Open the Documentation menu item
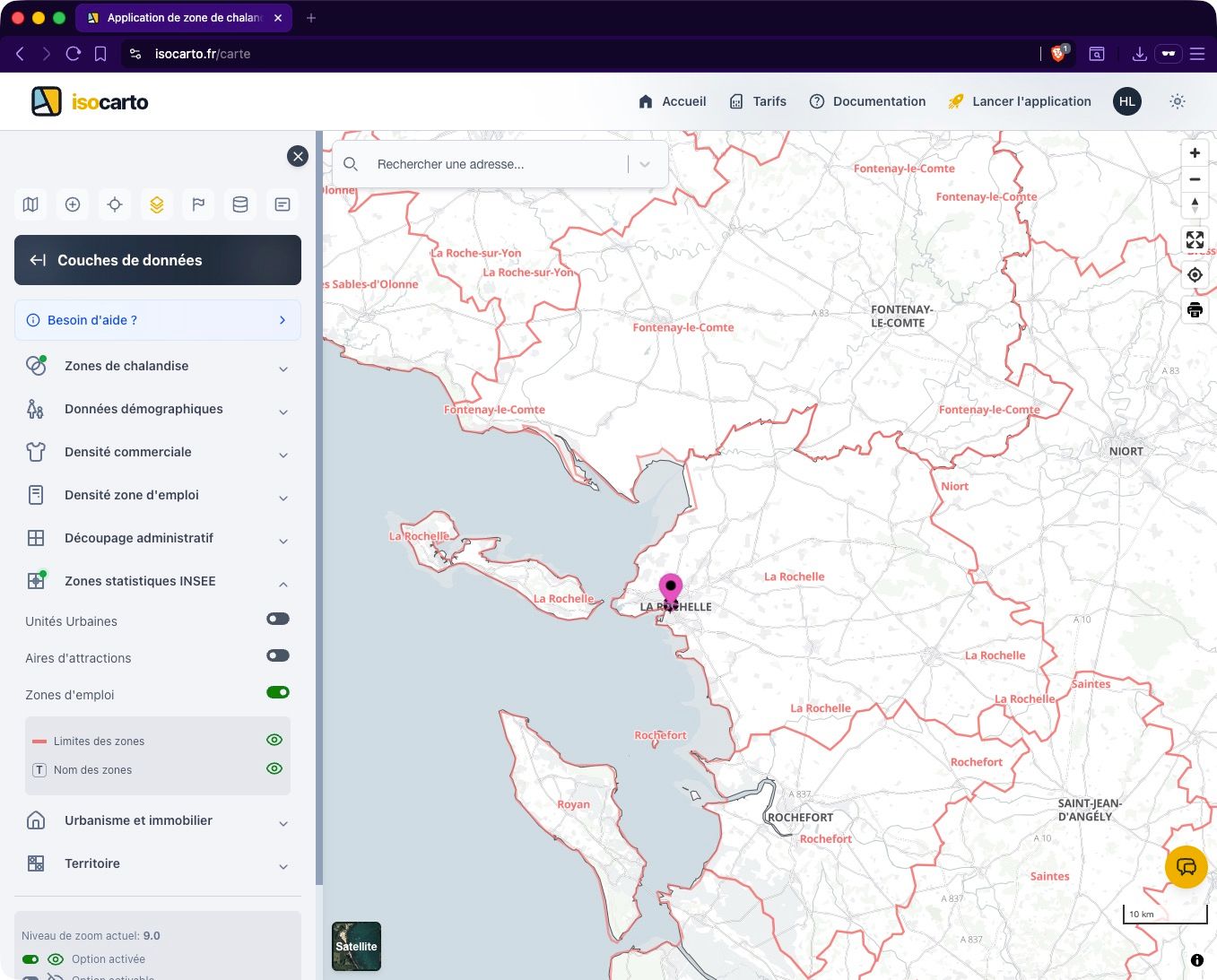The image size is (1217, 980). pos(867,101)
